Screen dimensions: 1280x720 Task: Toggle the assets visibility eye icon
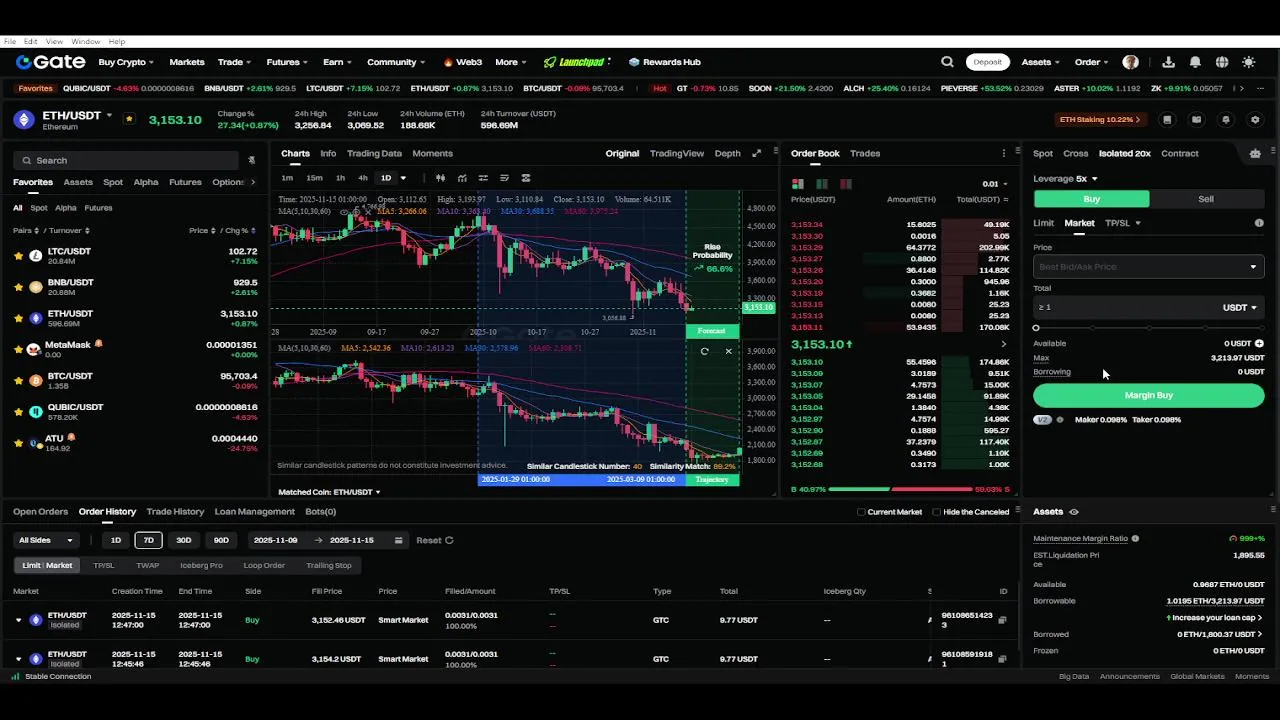click(1074, 512)
